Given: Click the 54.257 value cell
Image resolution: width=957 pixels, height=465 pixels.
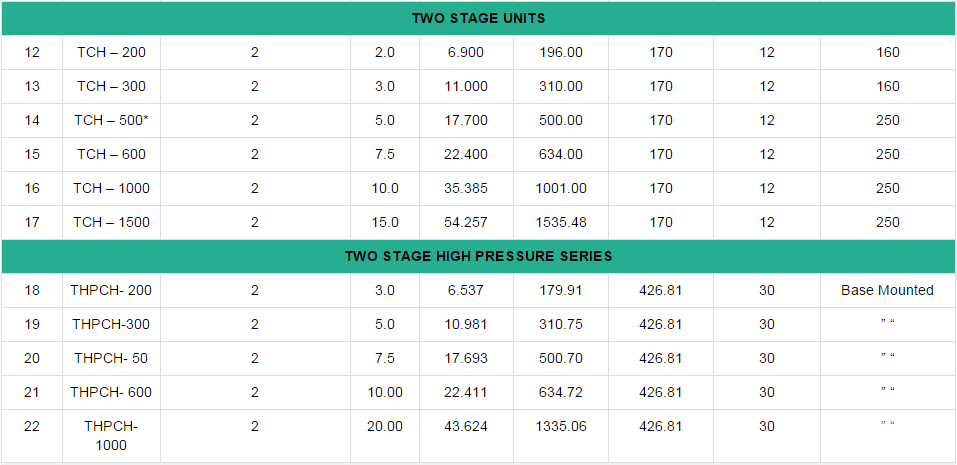Looking at the screenshot, I should pyautogui.click(x=466, y=222).
